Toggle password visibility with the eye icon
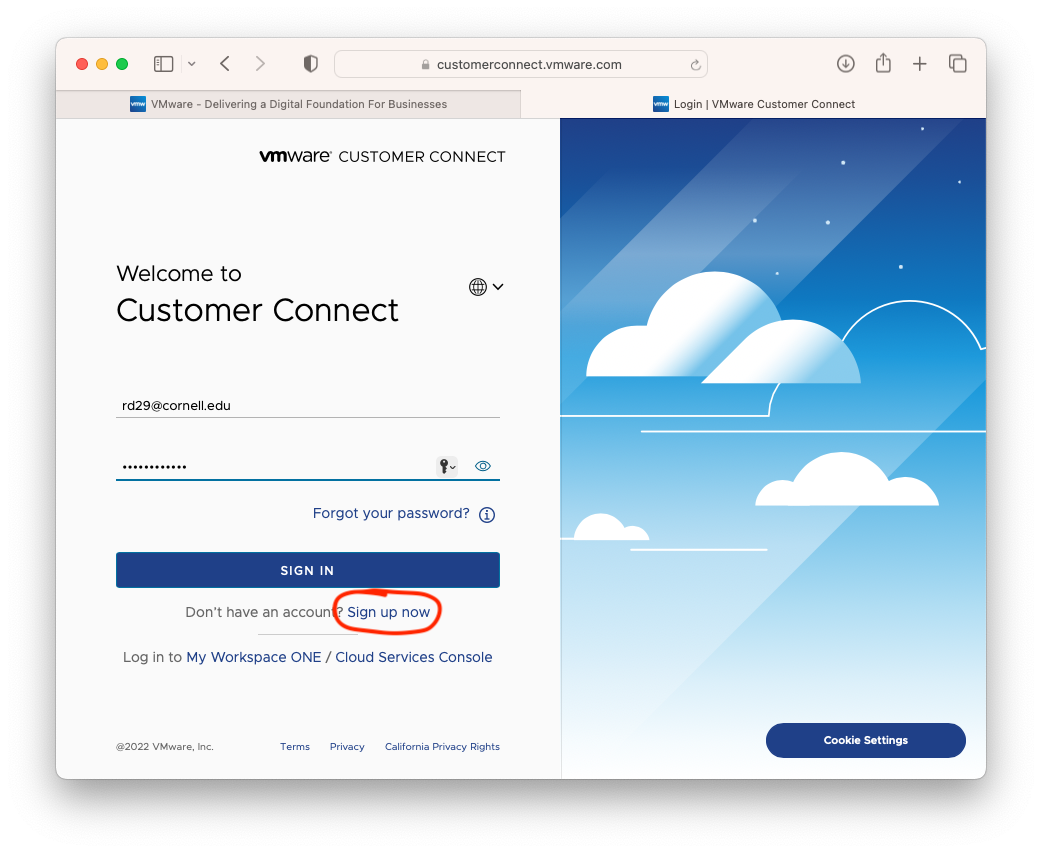 pos(483,466)
